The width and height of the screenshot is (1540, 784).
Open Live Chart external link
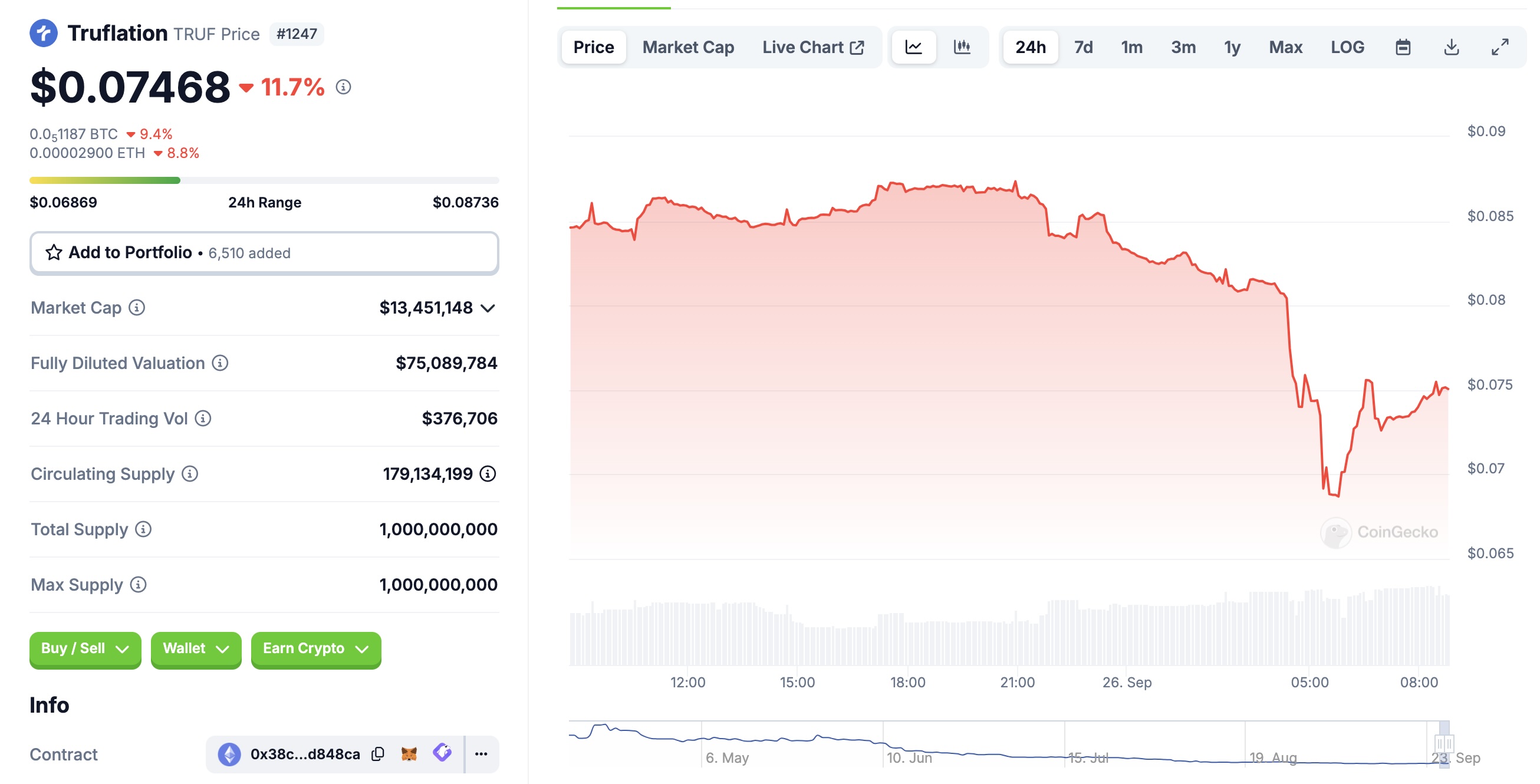coord(813,47)
